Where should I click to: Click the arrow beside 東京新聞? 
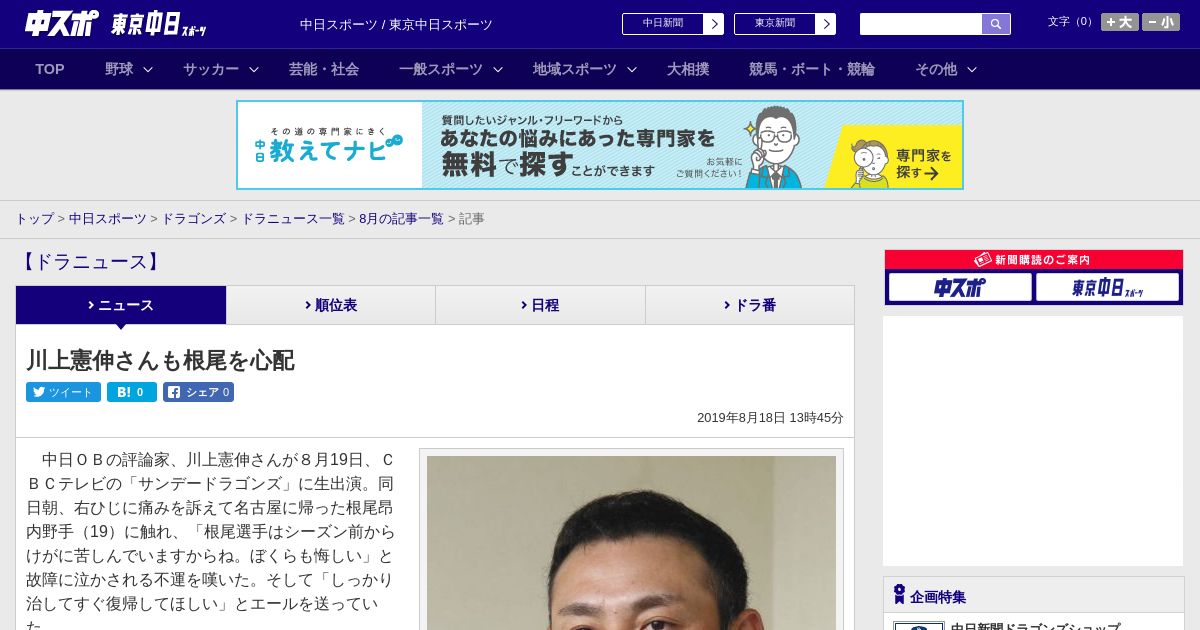(x=826, y=24)
